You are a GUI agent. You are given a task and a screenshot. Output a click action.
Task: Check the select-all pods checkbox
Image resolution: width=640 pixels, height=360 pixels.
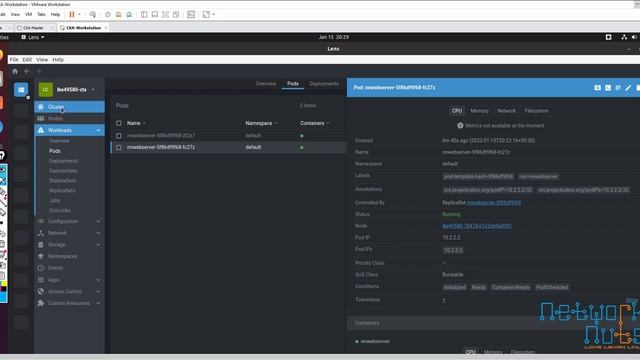(119, 123)
